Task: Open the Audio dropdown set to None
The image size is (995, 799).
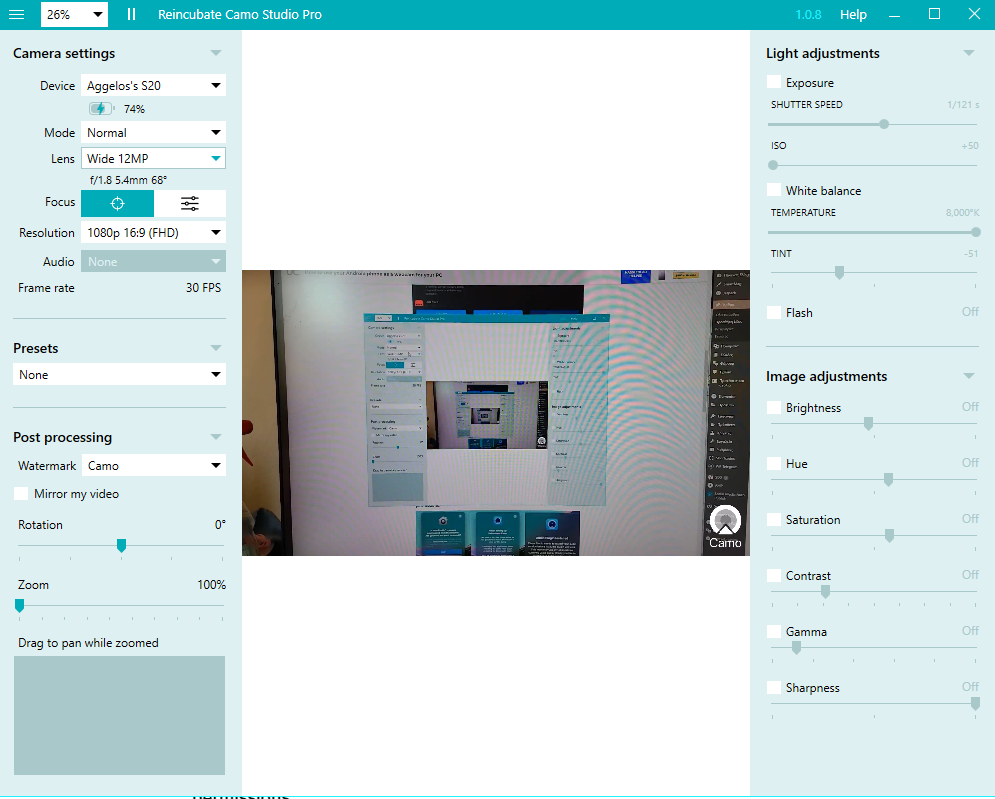Action: (154, 261)
